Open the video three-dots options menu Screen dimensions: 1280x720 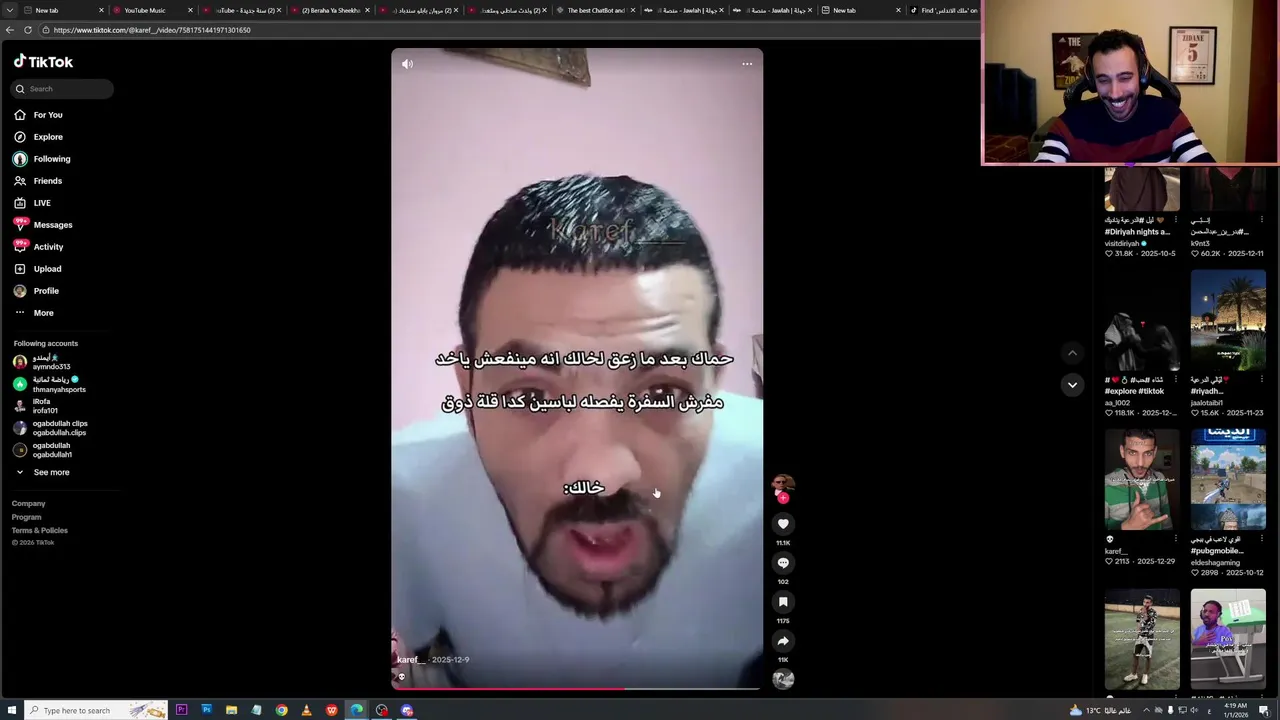click(747, 64)
